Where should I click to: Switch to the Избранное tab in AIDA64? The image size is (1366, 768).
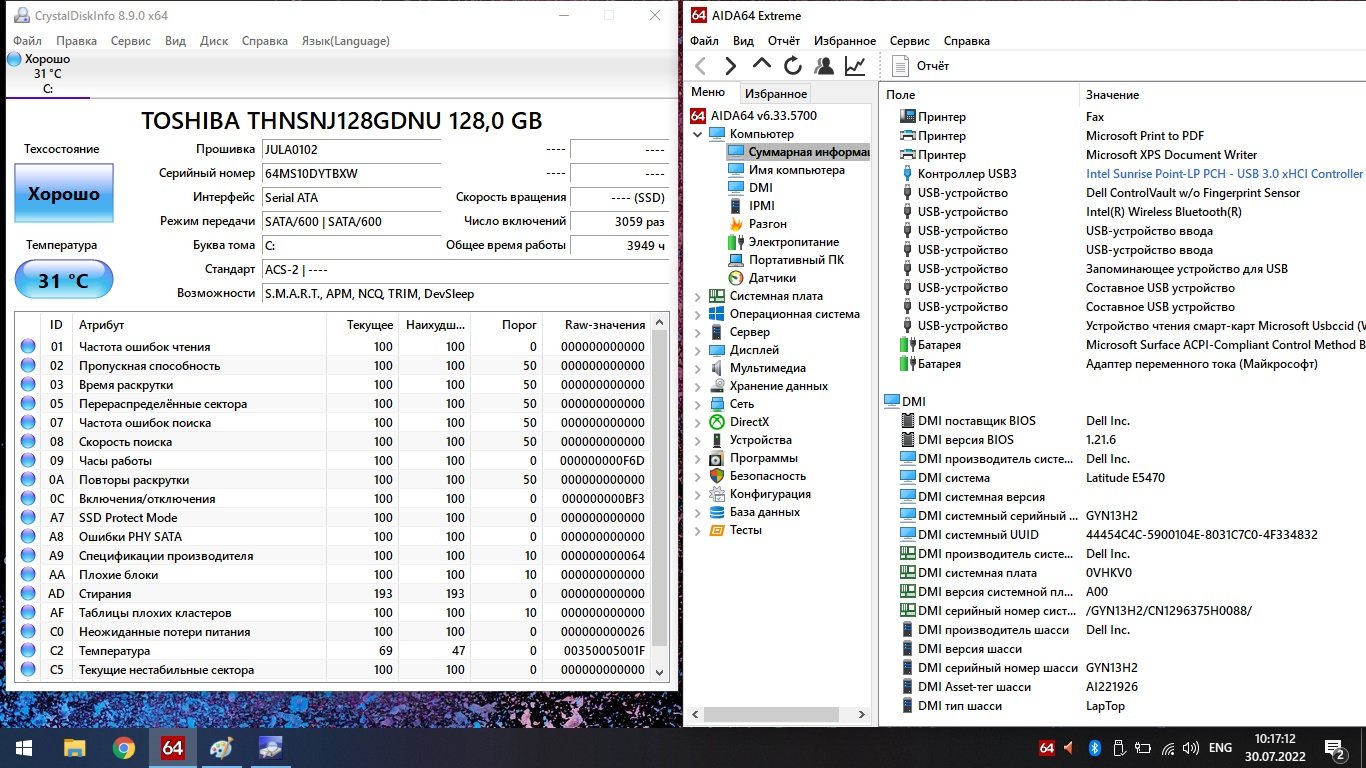point(776,93)
